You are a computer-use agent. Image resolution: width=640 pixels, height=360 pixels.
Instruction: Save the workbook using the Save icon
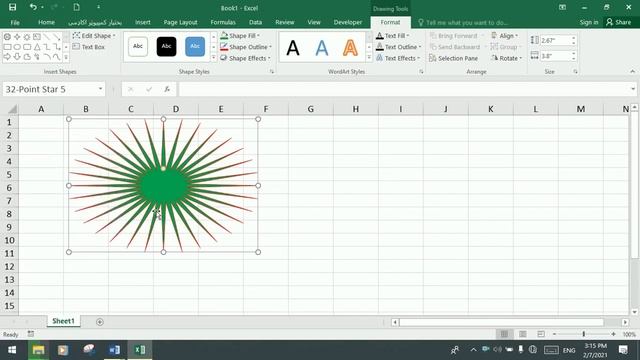(13, 7)
